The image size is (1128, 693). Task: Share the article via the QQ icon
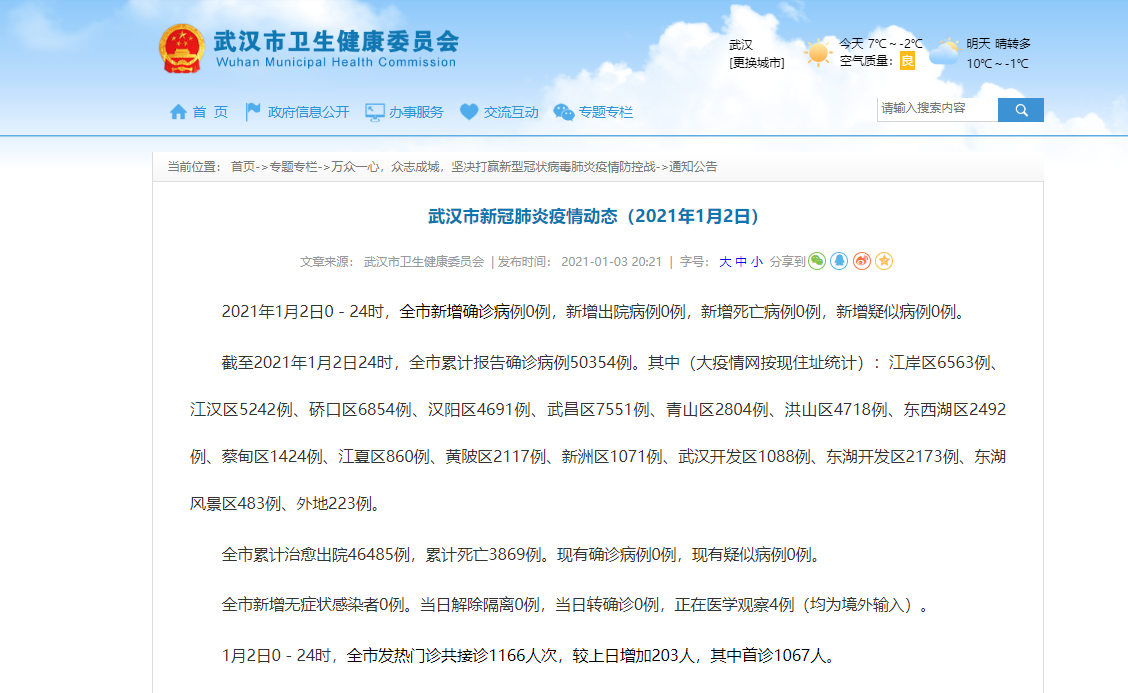[839, 261]
